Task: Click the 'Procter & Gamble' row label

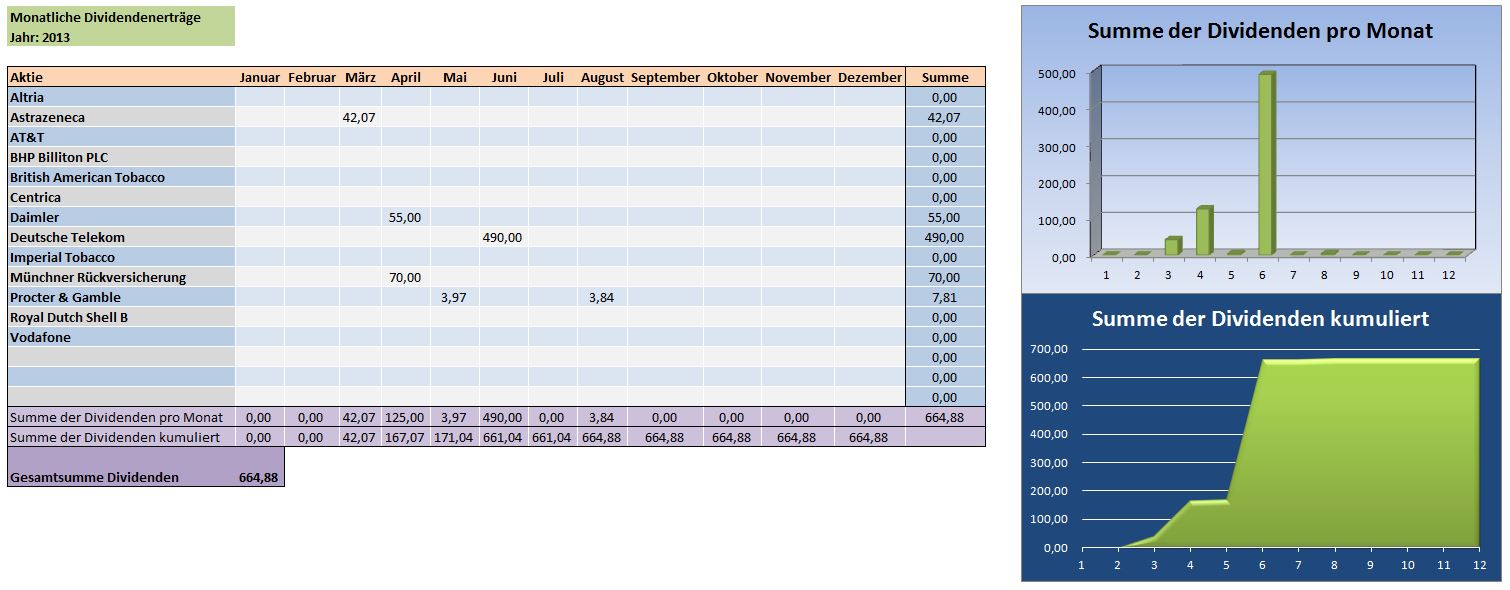Action: (121, 297)
